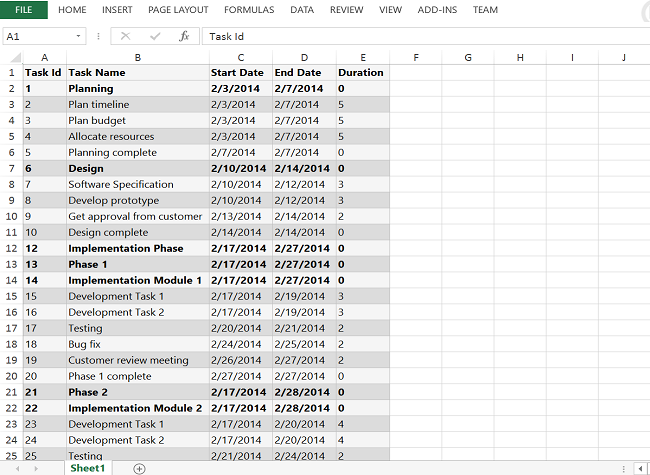Image resolution: width=650 pixels, height=475 pixels.
Task: Select the Implementation Module 2 cell
Action: click(138, 408)
